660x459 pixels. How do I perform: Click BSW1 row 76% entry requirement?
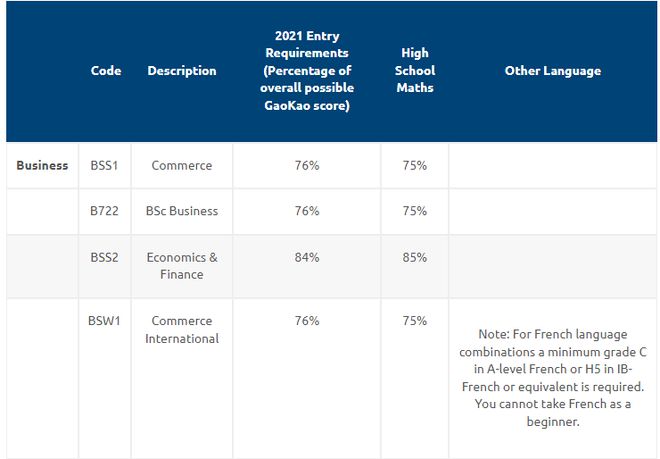307,321
